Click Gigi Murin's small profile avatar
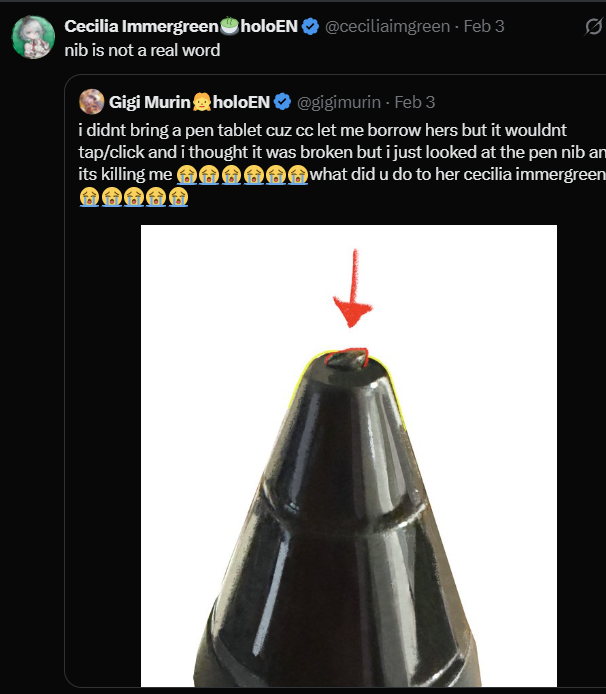This screenshot has width=606, height=694. (92, 101)
